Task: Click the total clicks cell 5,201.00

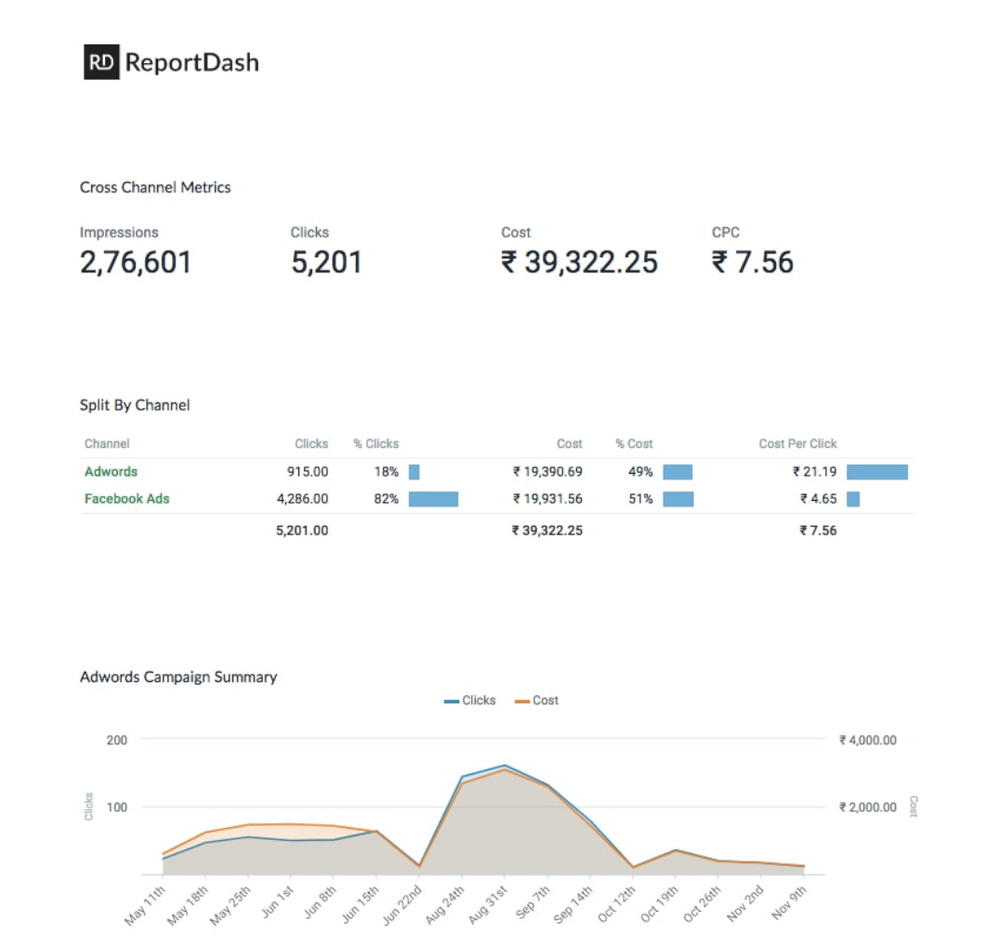Action: [302, 531]
